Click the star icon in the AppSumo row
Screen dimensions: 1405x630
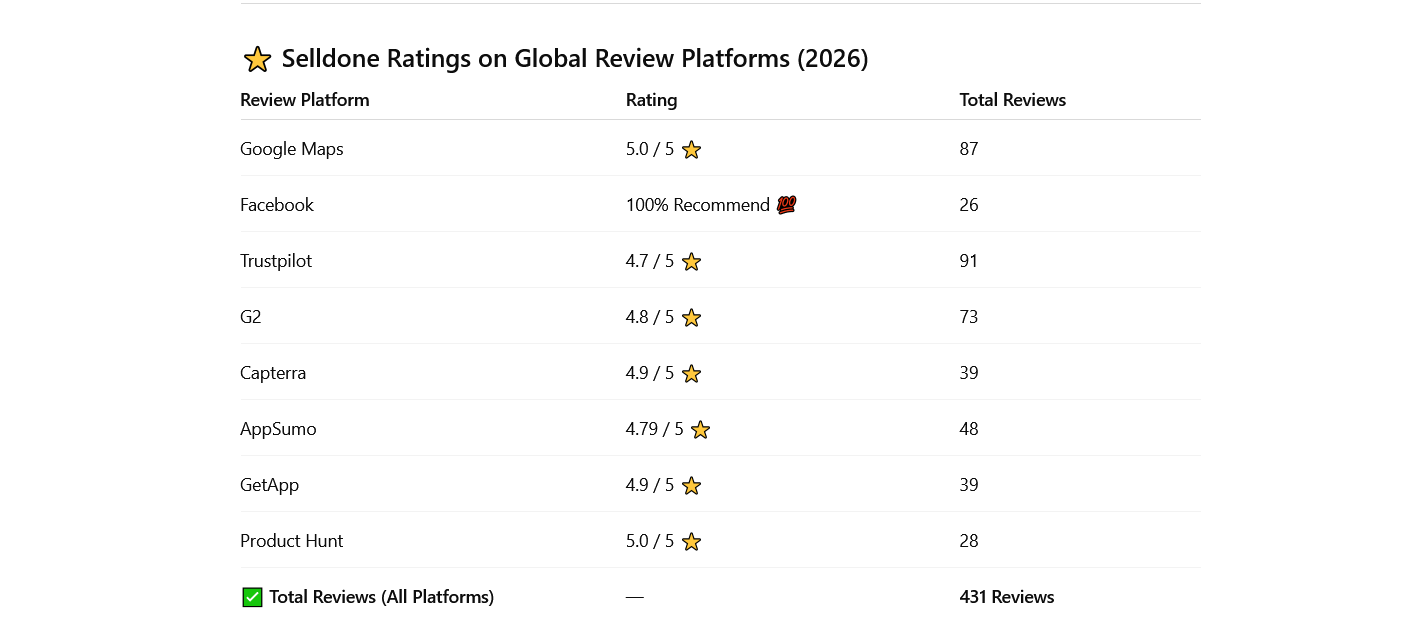700,430
